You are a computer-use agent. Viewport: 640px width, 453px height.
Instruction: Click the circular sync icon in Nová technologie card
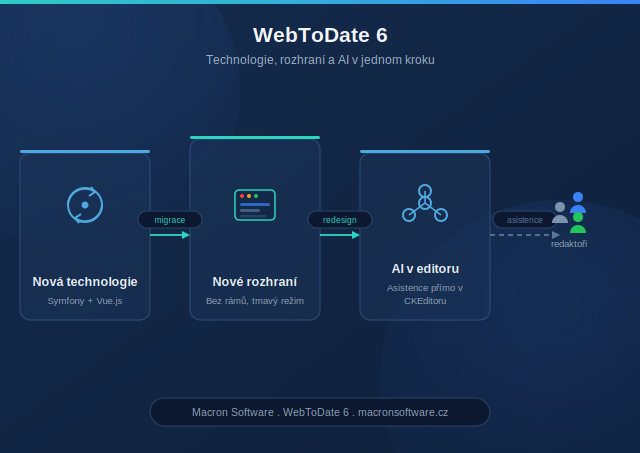85,205
